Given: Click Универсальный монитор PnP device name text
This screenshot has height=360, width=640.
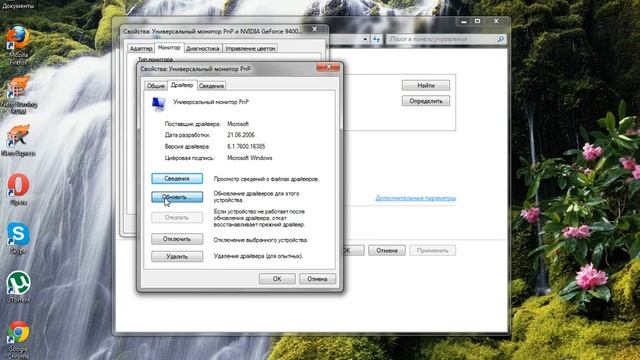Looking at the screenshot, I should (211, 102).
